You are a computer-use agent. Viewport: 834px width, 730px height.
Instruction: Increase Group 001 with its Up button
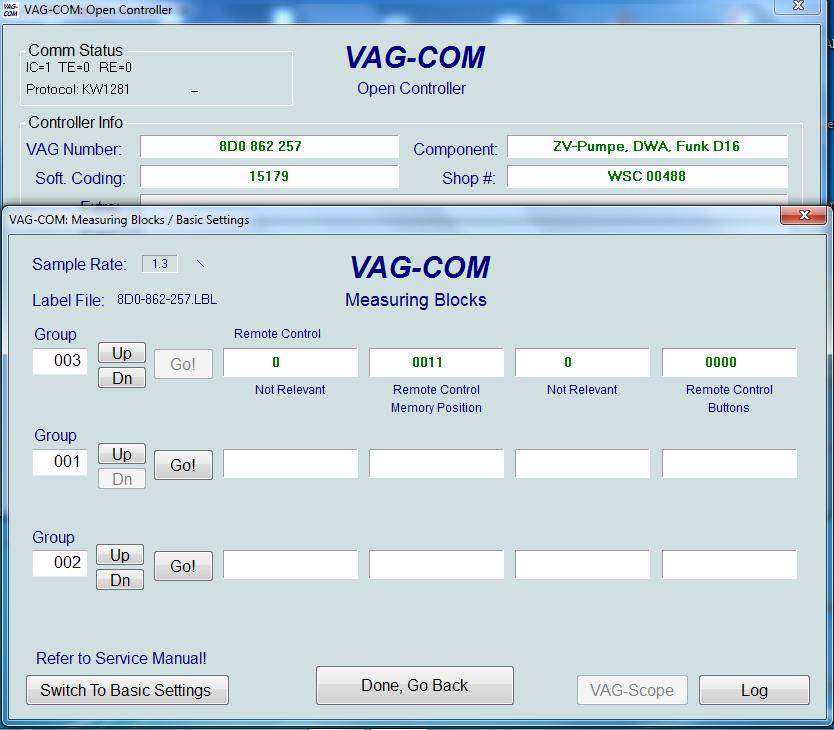122,454
